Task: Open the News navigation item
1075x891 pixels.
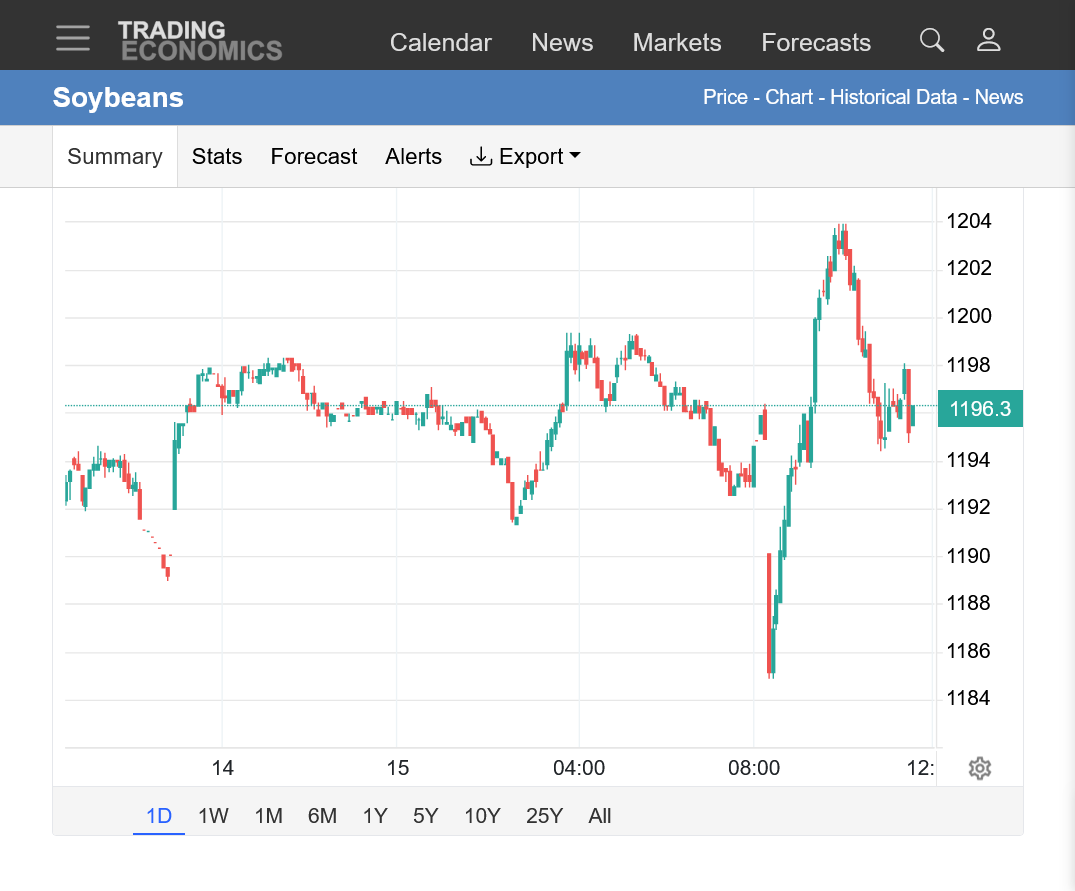Action: 562,42
